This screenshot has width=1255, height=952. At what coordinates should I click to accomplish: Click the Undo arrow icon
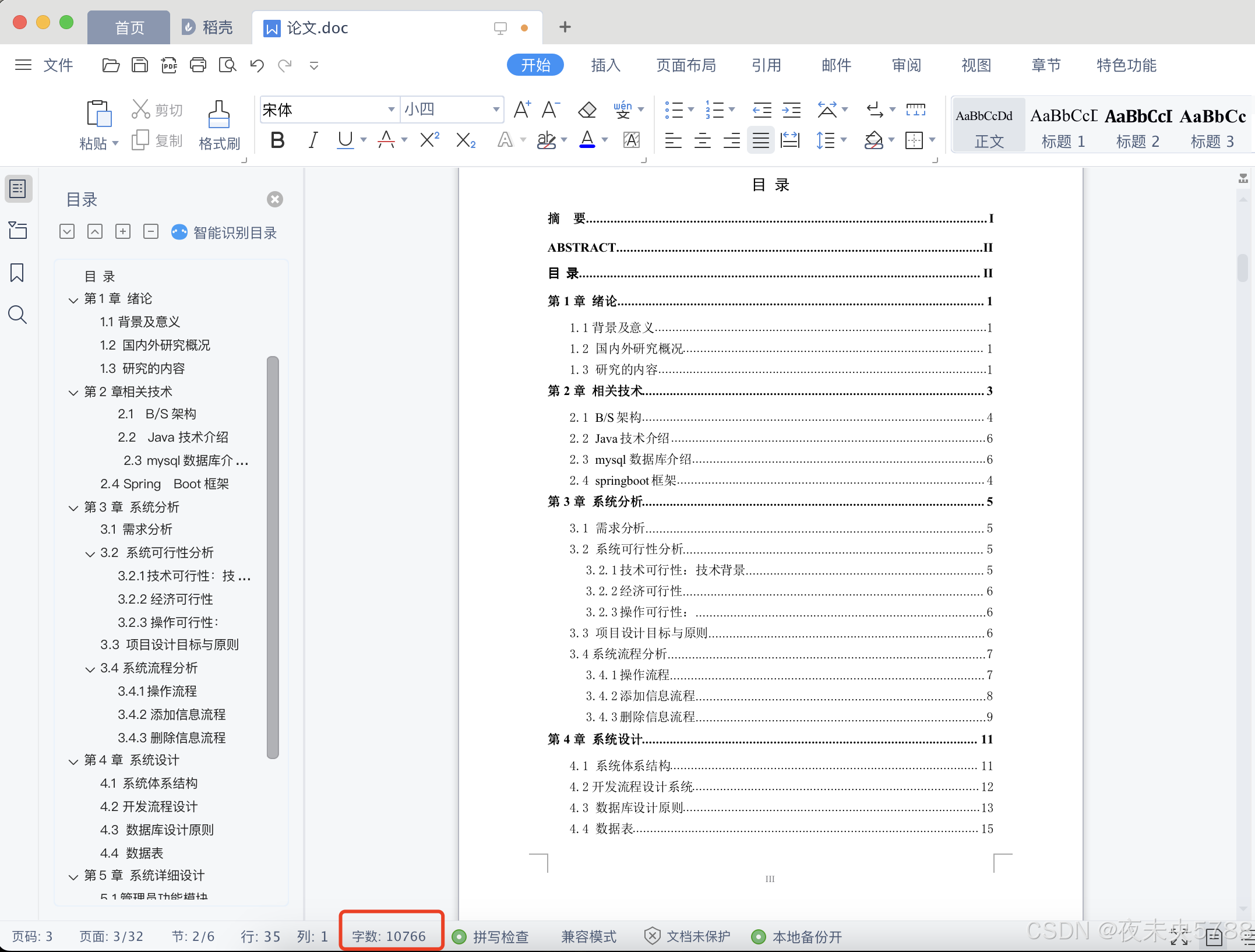[257, 65]
